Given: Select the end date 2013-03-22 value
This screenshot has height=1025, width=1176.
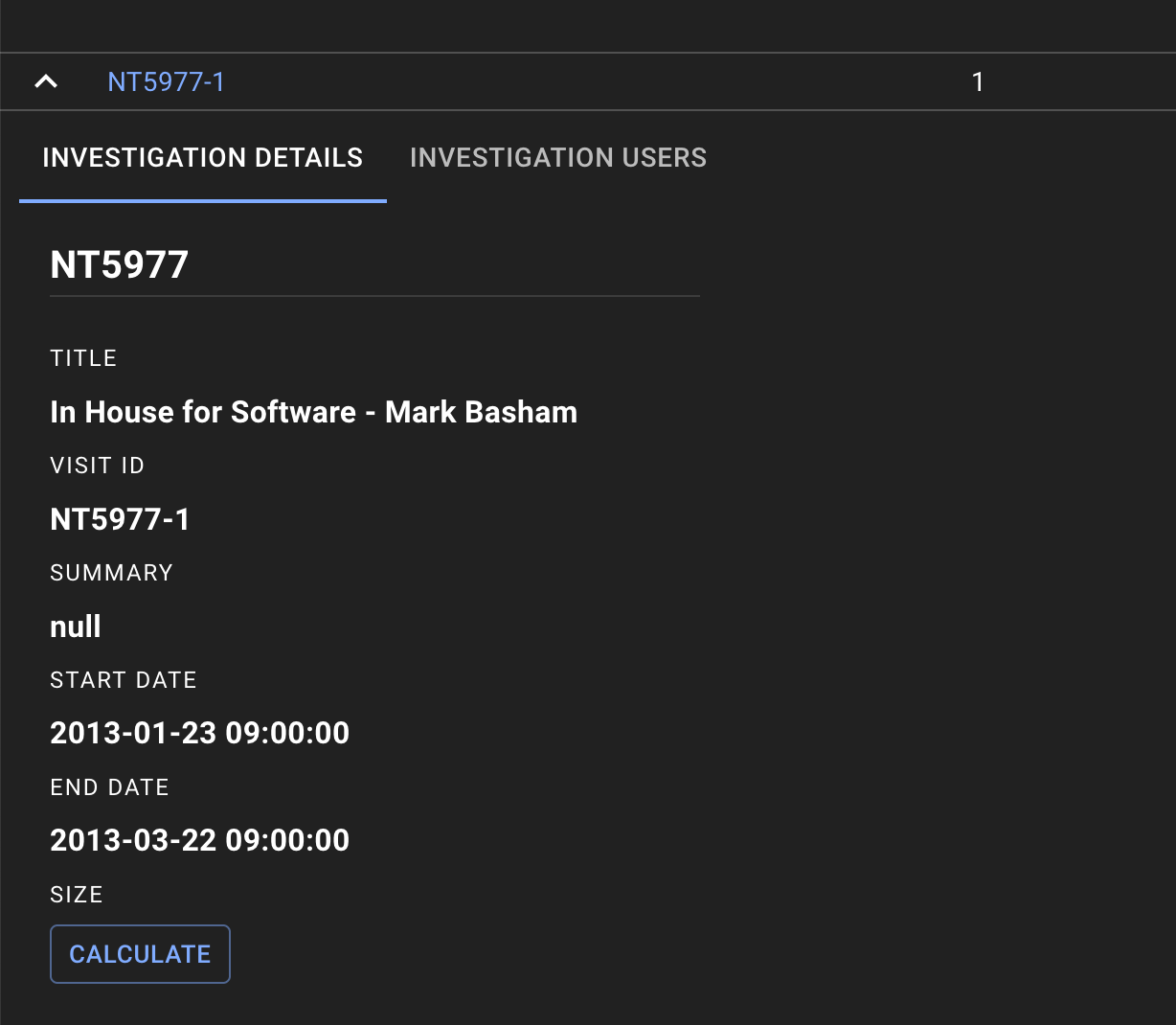Looking at the screenshot, I should [199, 839].
